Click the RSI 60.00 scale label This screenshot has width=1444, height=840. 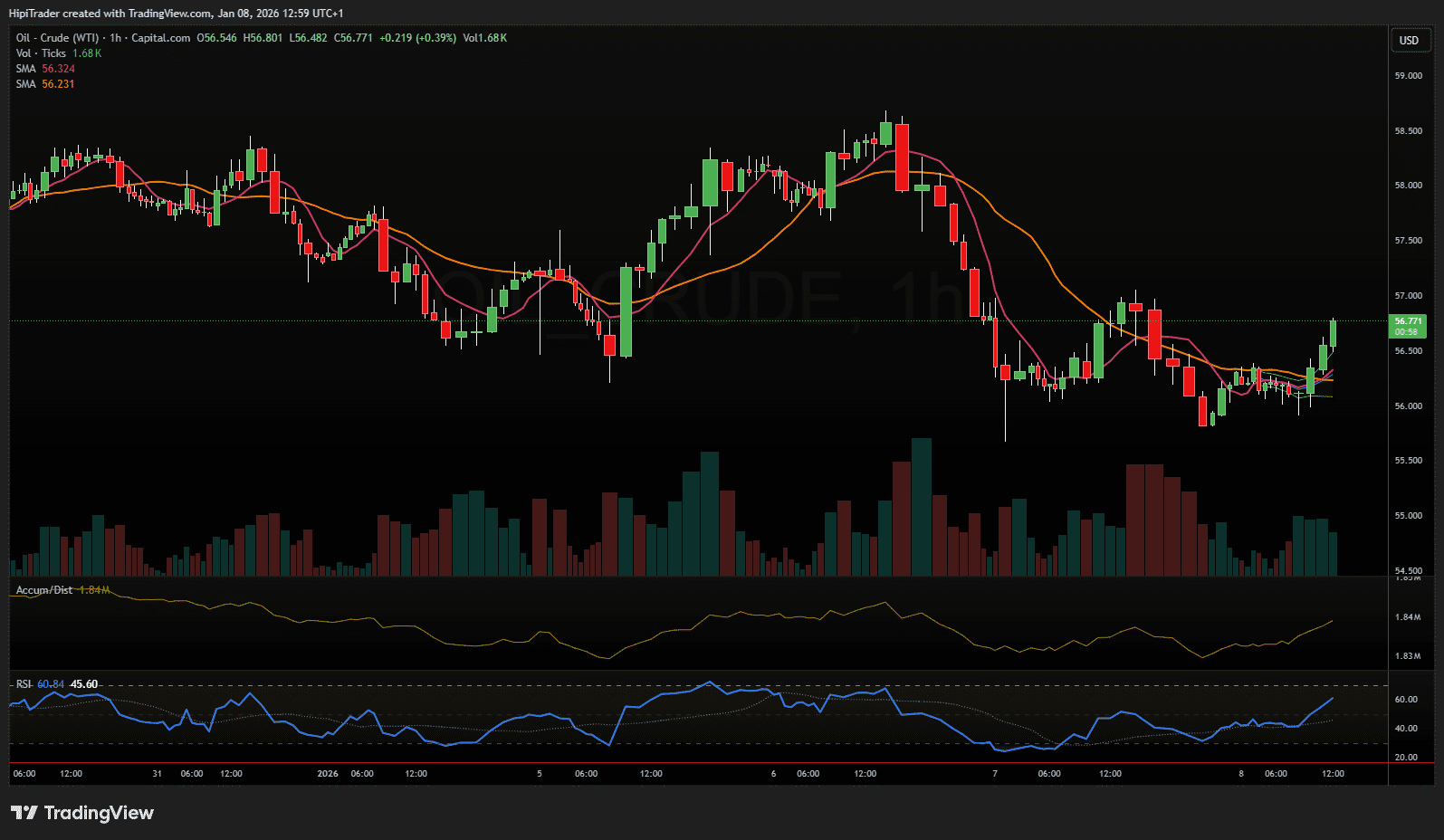(1406, 700)
